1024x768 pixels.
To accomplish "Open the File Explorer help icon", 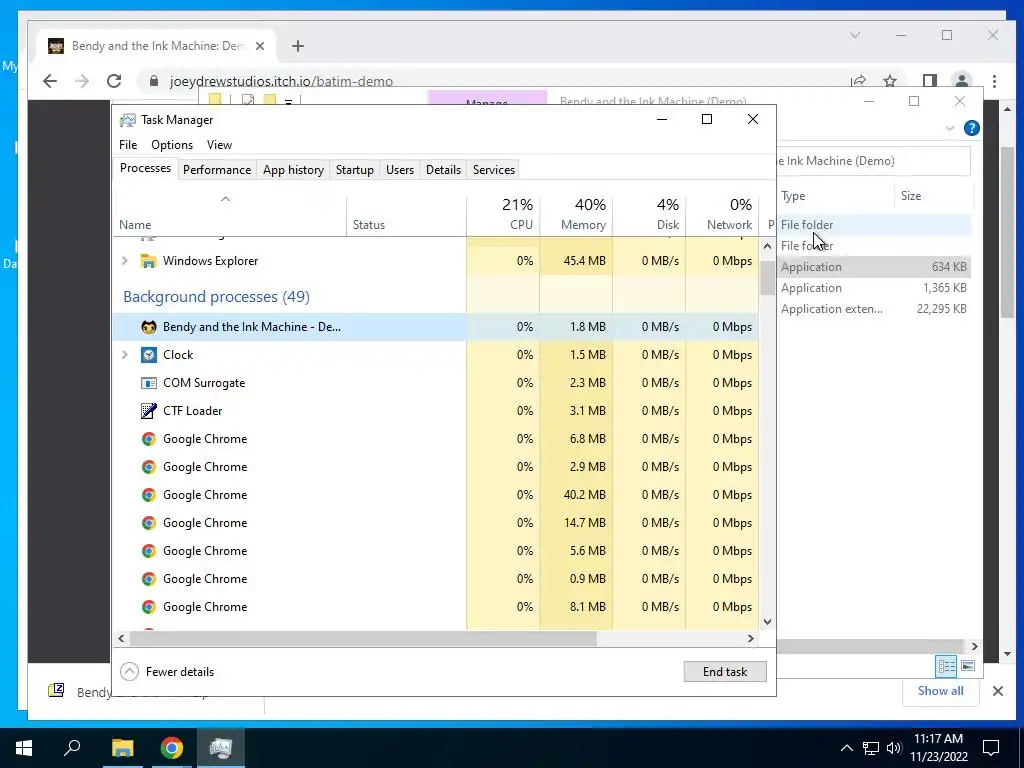I will pyautogui.click(x=972, y=128).
